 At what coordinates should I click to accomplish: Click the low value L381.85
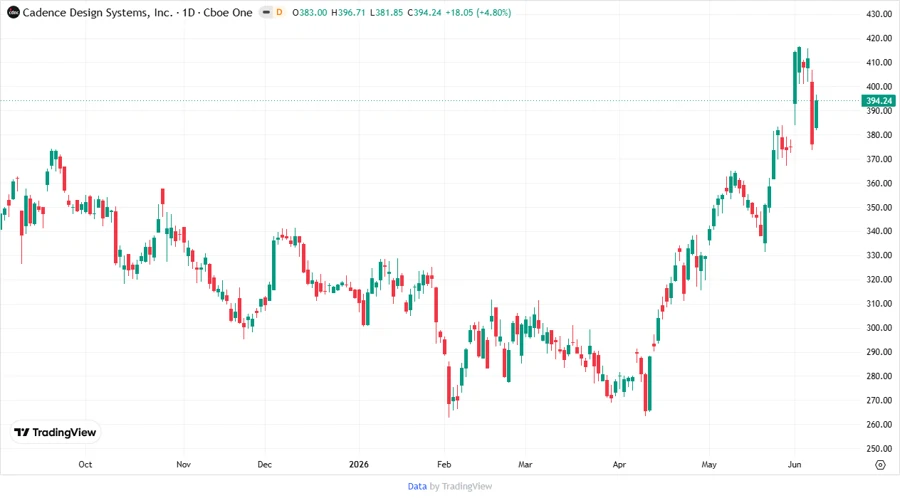[386, 12]
